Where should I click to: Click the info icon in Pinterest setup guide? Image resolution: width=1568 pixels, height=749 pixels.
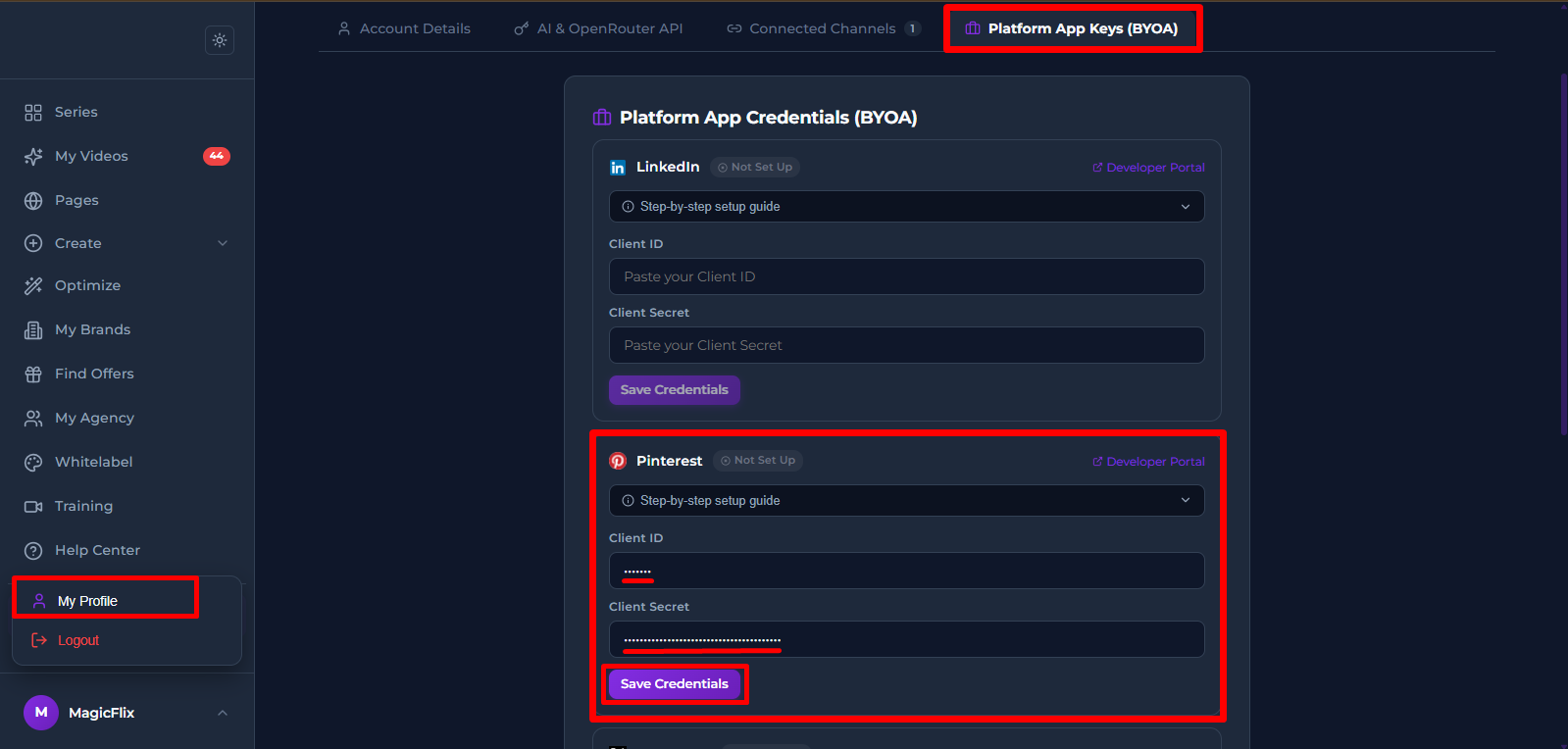(629, 501)
